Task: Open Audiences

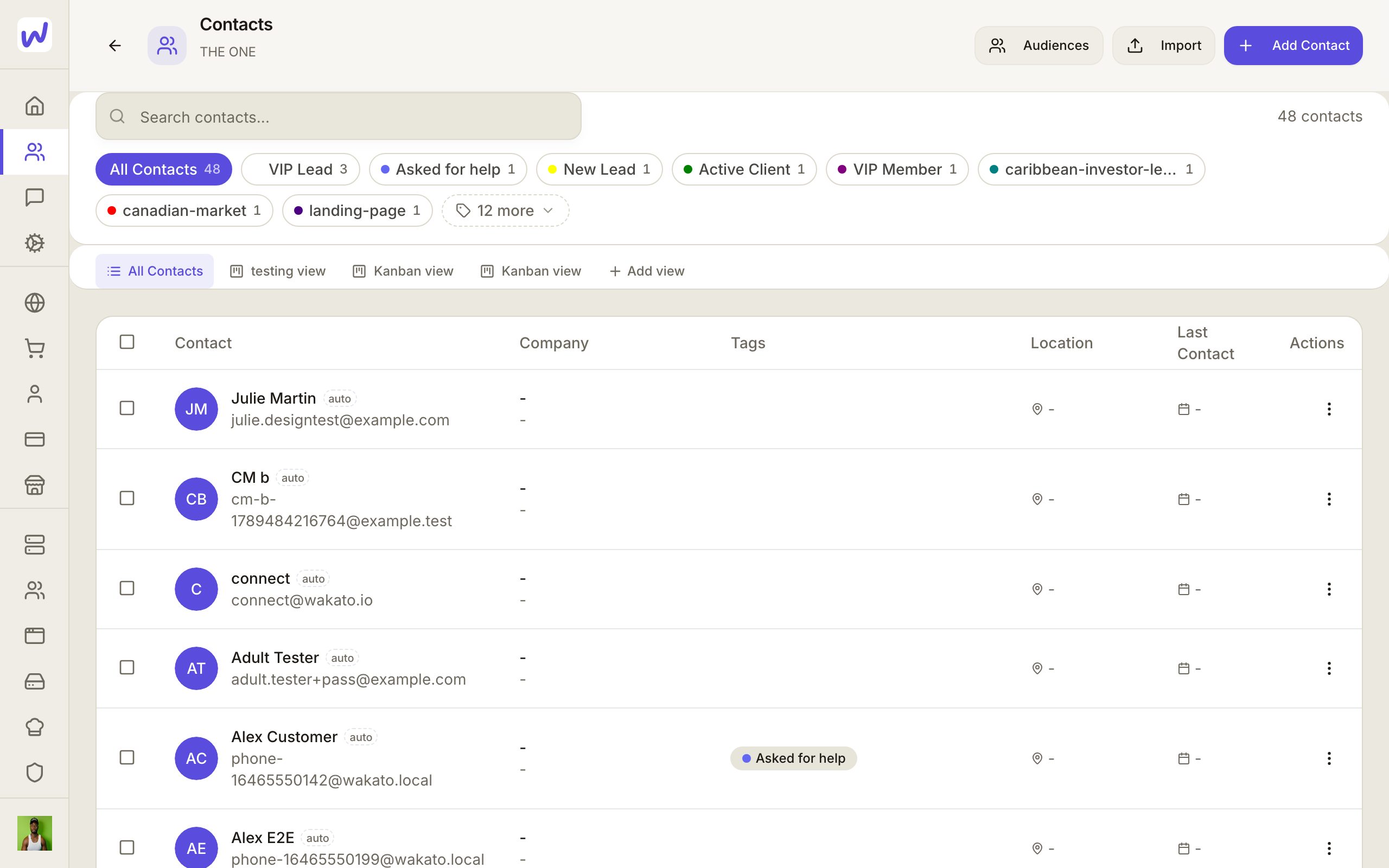Action: 1038,46
